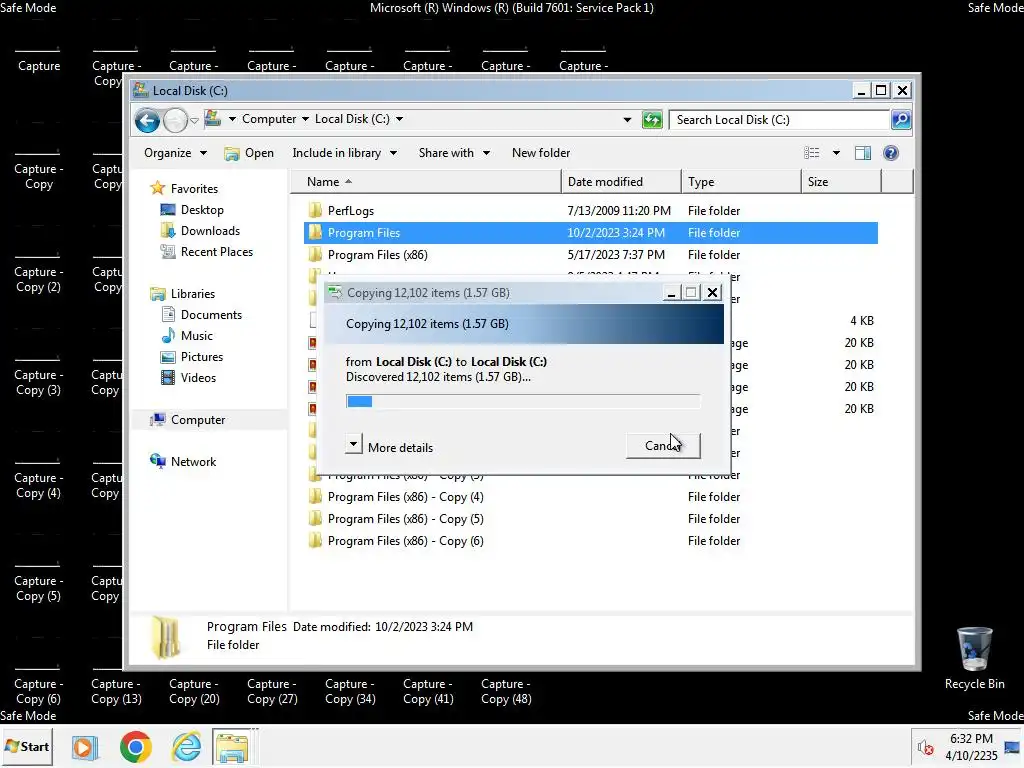Select the Program Files (x86) folder

pos(590,255)
